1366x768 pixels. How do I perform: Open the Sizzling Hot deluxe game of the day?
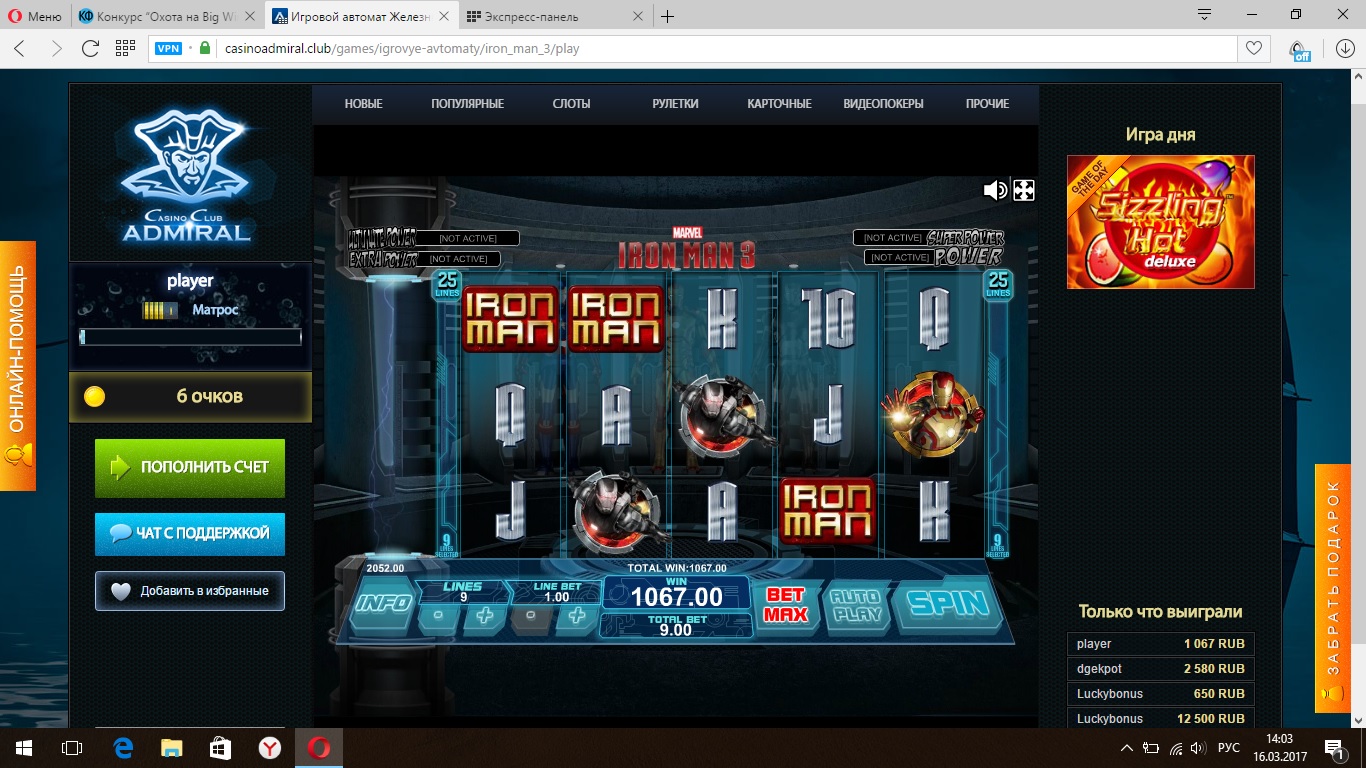pos(1160,222)
